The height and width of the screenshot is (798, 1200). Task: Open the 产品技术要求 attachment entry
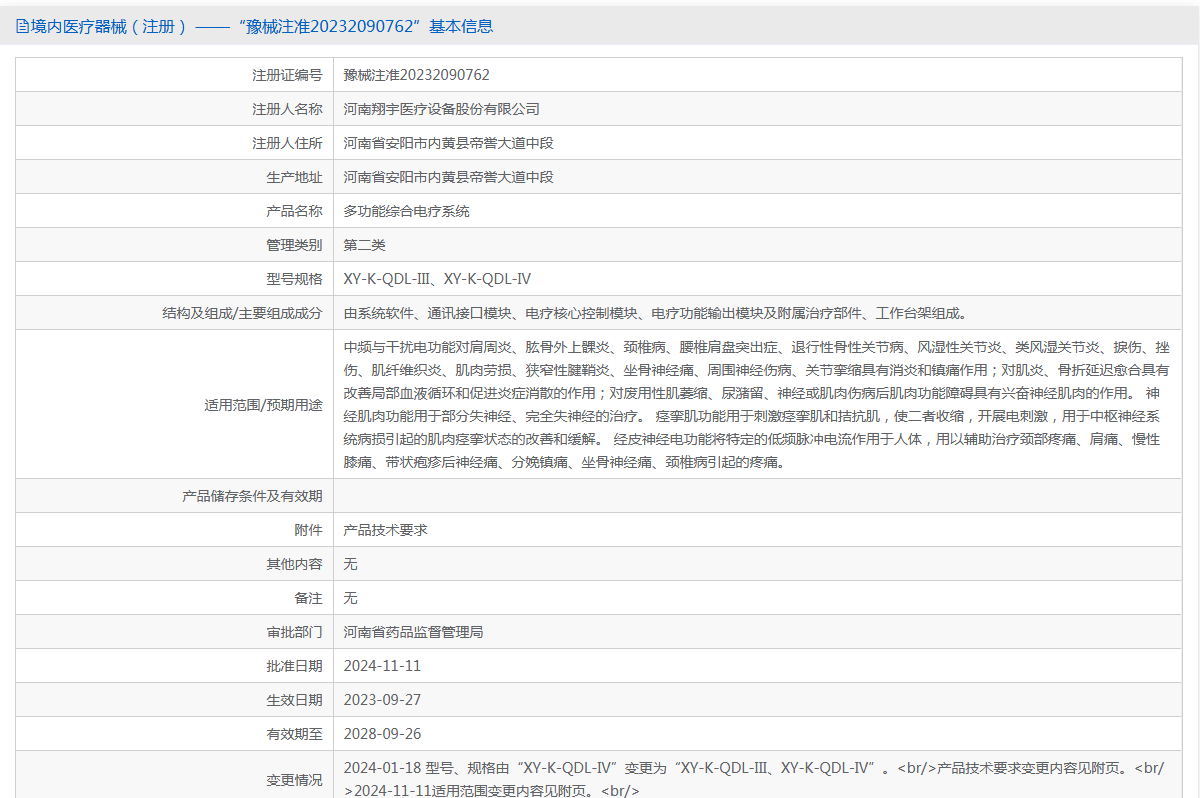(x=385, y=530)
